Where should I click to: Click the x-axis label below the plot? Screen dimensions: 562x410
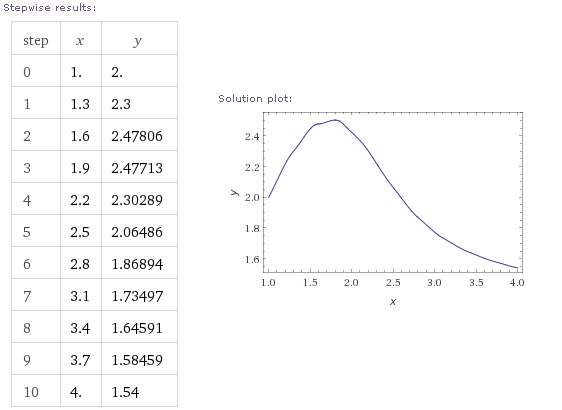(x=393, y=302)
